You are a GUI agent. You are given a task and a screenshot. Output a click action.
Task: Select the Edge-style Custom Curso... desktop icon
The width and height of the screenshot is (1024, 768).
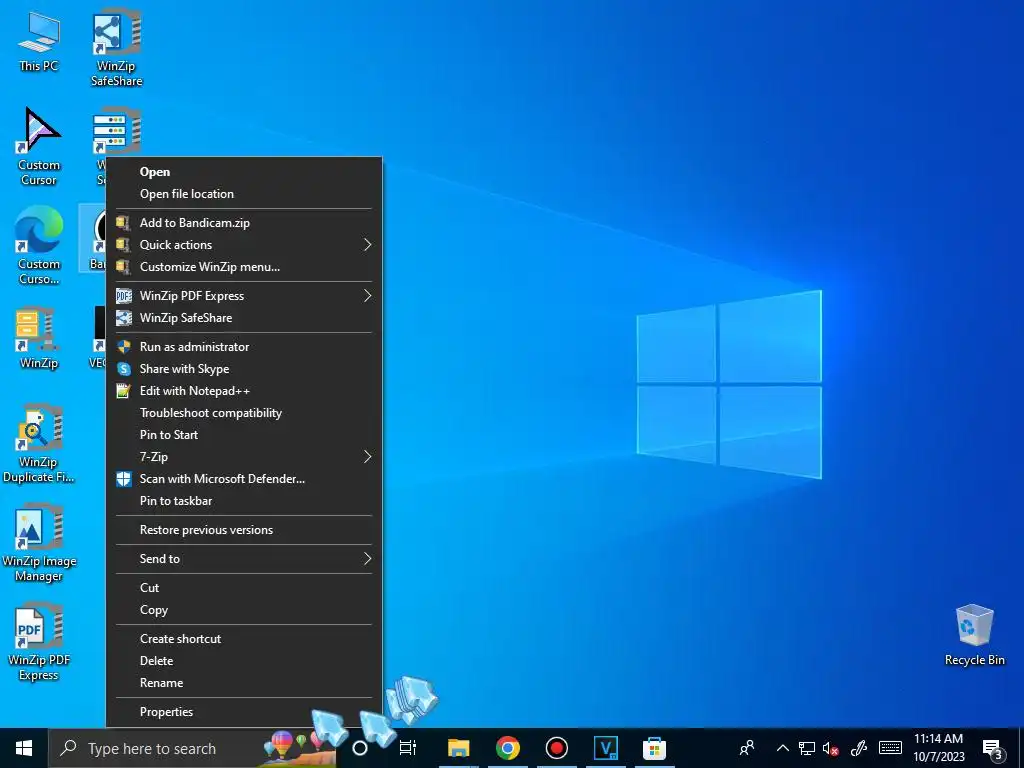pos(39,246)
